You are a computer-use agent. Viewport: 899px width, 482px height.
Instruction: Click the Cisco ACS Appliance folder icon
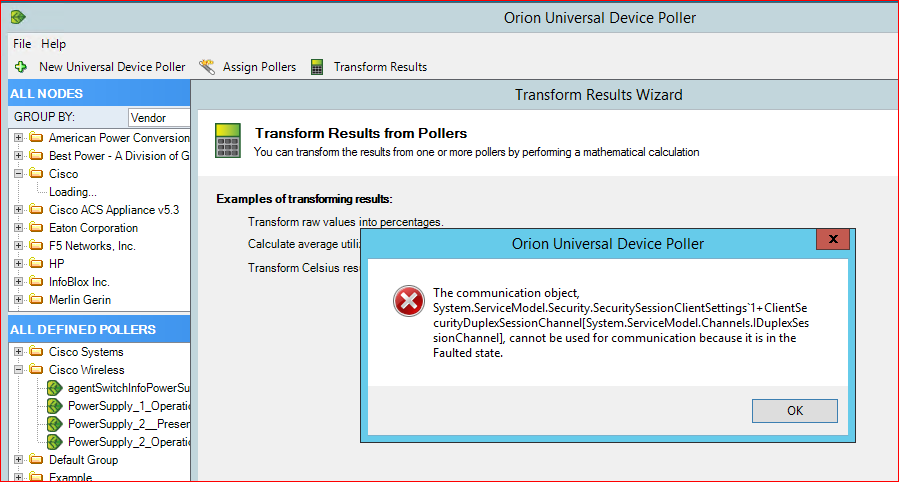pyautogui.click(x=36, y=210)
